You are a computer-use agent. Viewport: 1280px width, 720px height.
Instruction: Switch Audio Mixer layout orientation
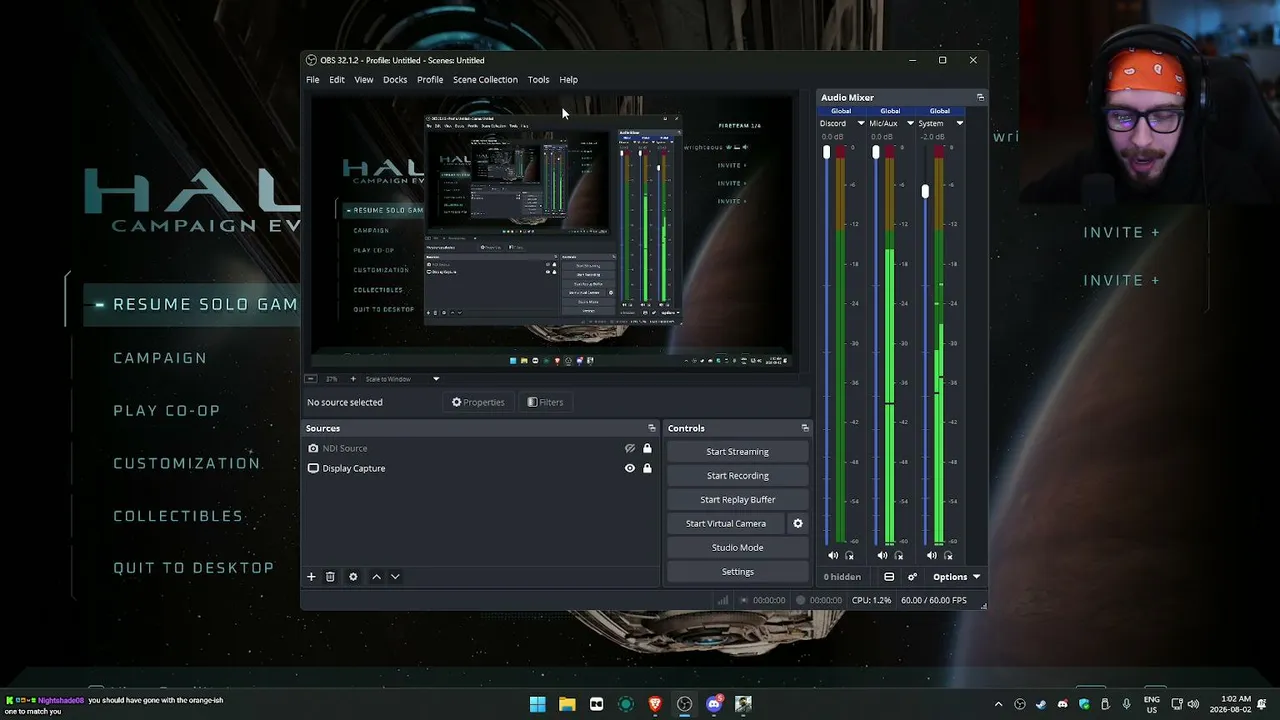889,577
